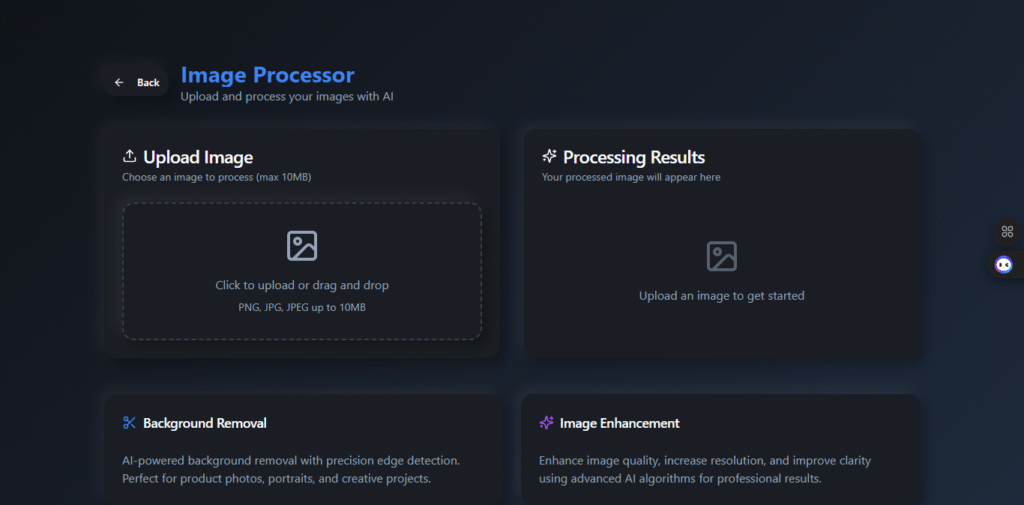Click the placeholder image icon in Processing Results

(x=722, y=256)
